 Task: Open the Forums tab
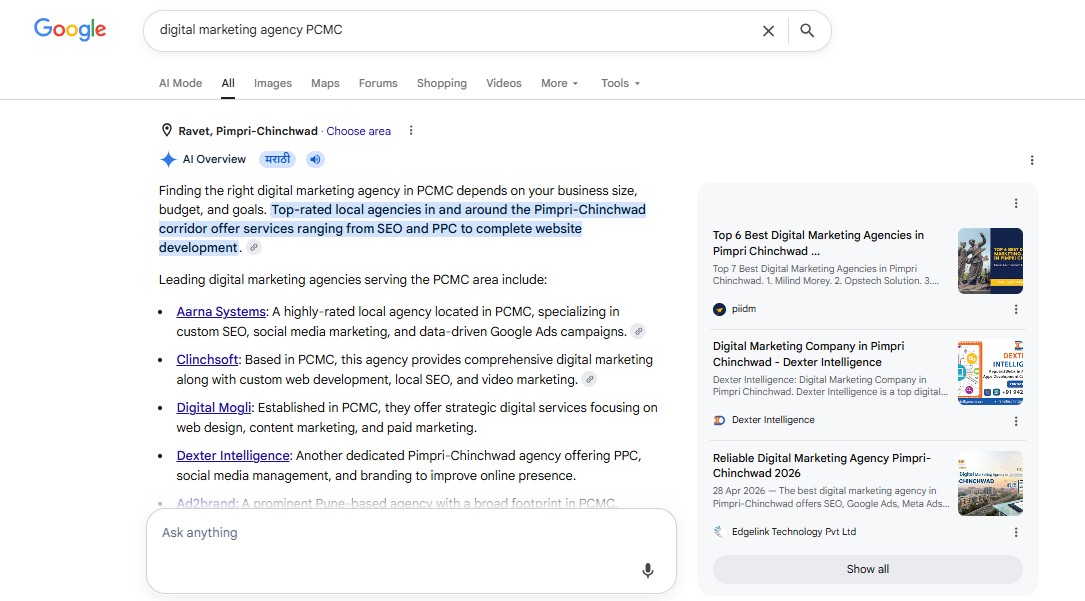pyautogui.click(x=378, y=83)
